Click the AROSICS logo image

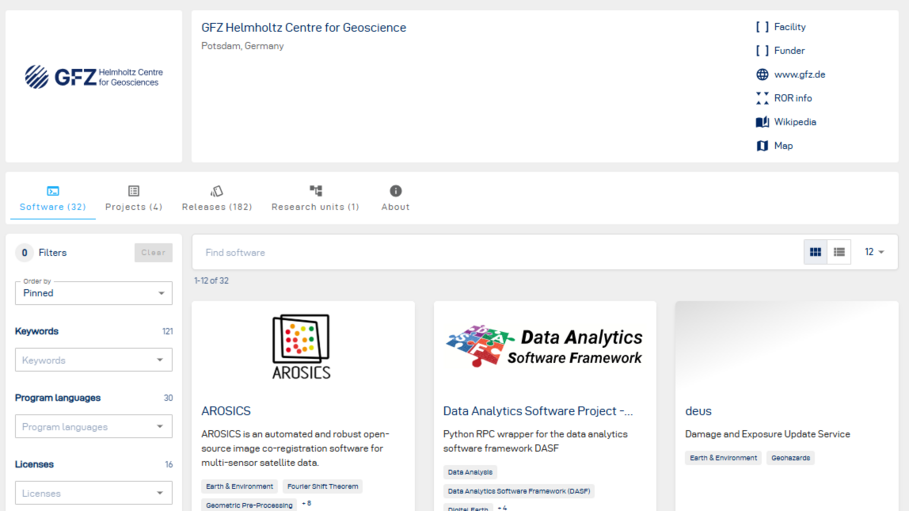point(301,347)
